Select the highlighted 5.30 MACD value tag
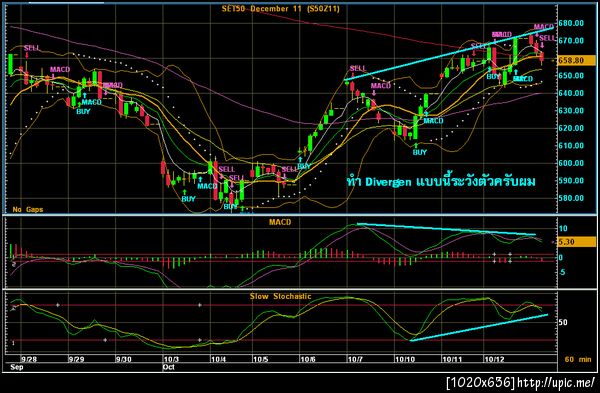The image size is (600, 393). coord(576,242)
